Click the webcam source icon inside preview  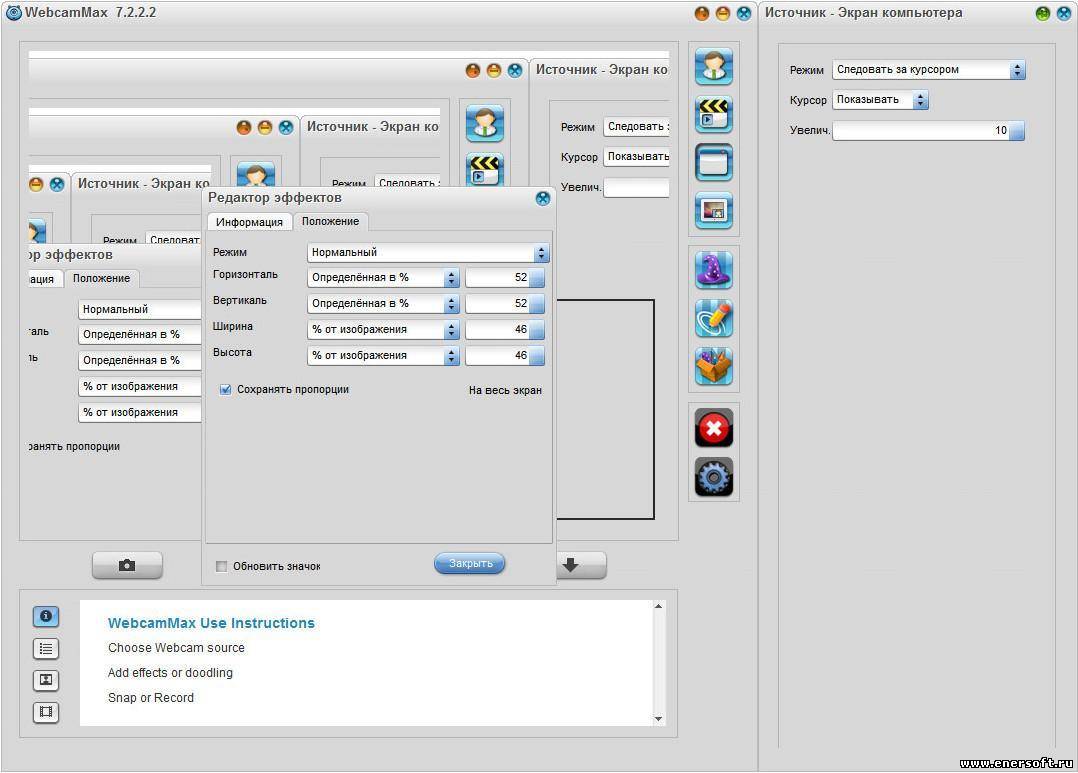point(485,123)
